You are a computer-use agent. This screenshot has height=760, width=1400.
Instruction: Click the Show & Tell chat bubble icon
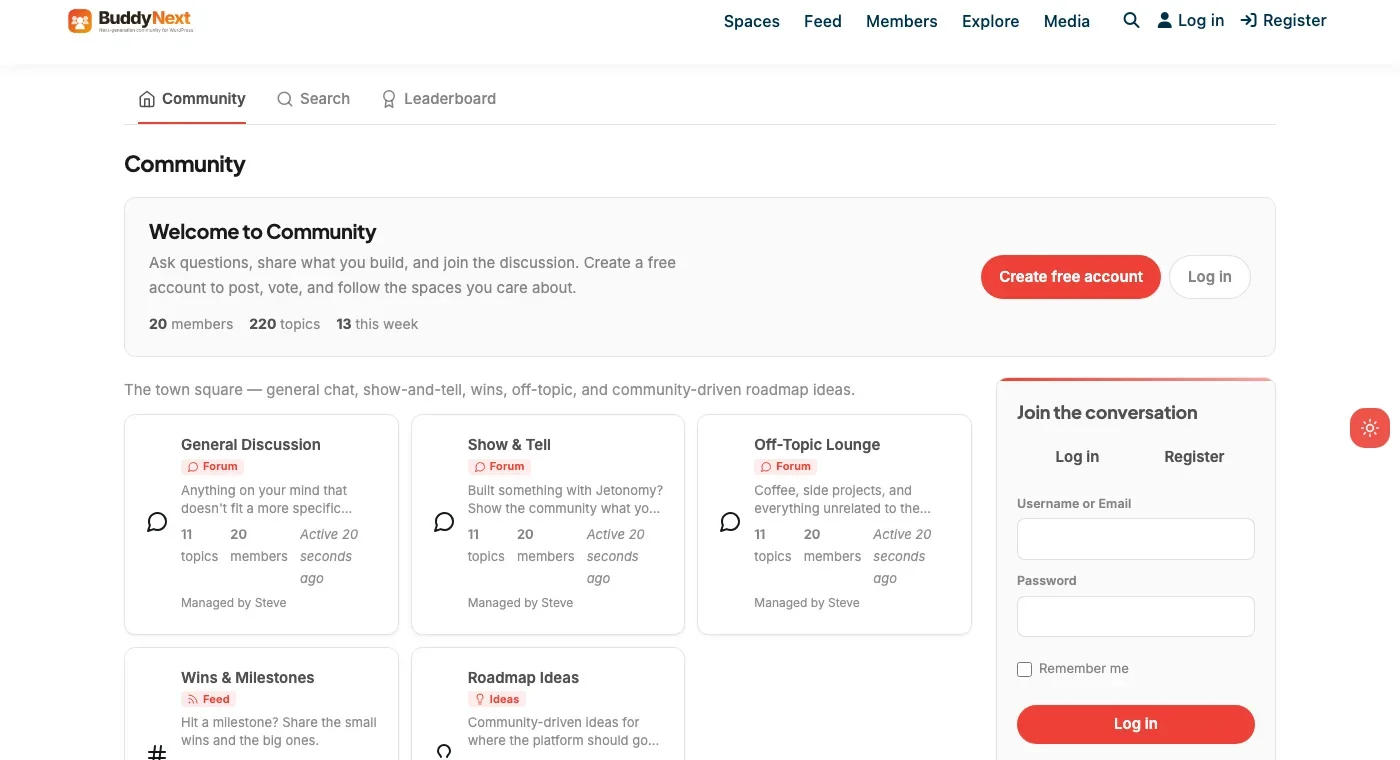(444, 522)
